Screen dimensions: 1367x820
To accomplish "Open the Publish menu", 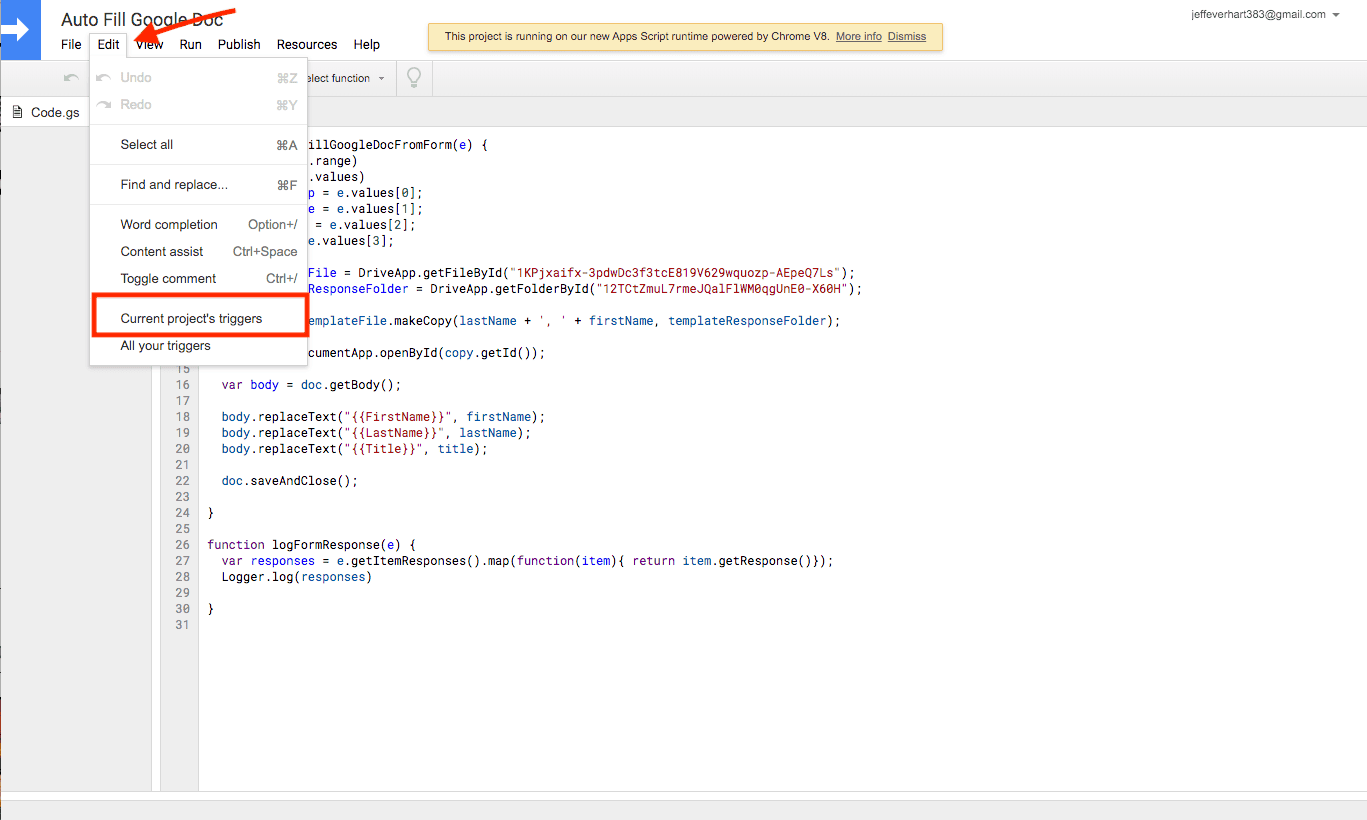I will click(239, 44).
